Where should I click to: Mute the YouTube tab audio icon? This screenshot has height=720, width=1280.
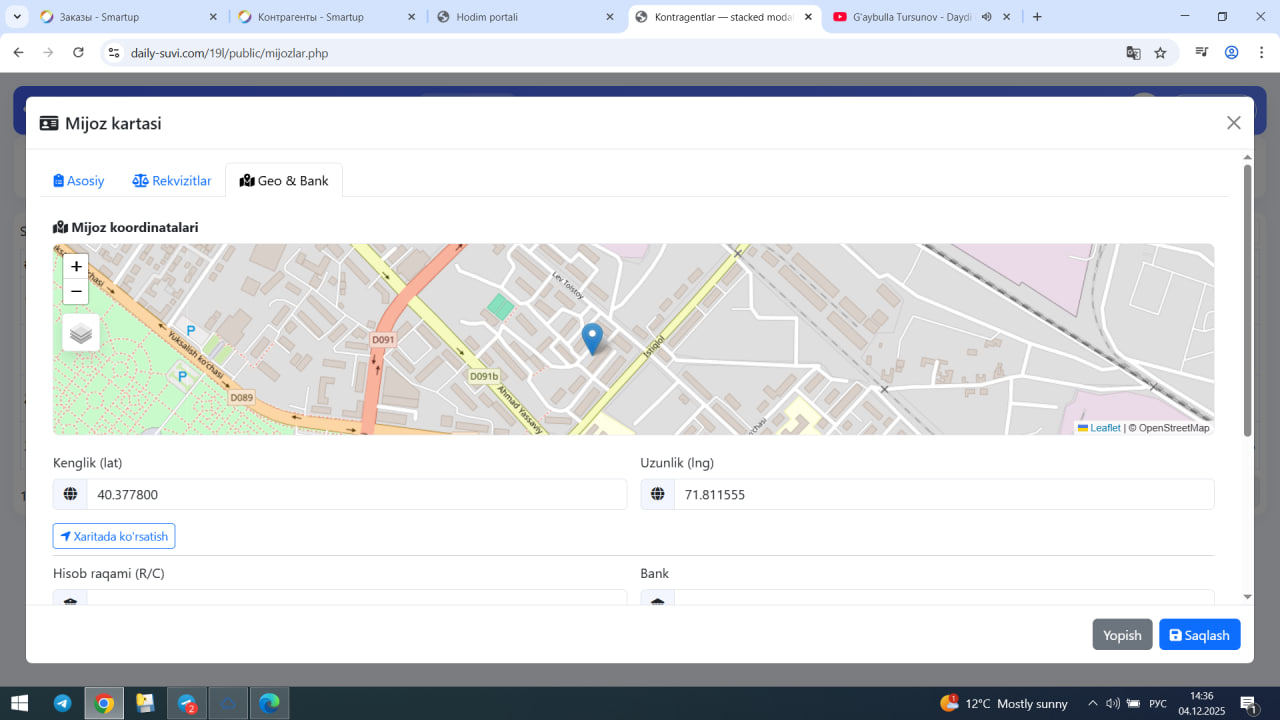coord(986,17)
